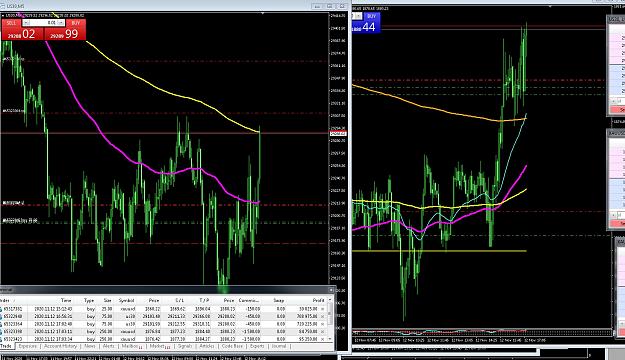Select the xauusd row timed 17:03:34

coord(163,339)
